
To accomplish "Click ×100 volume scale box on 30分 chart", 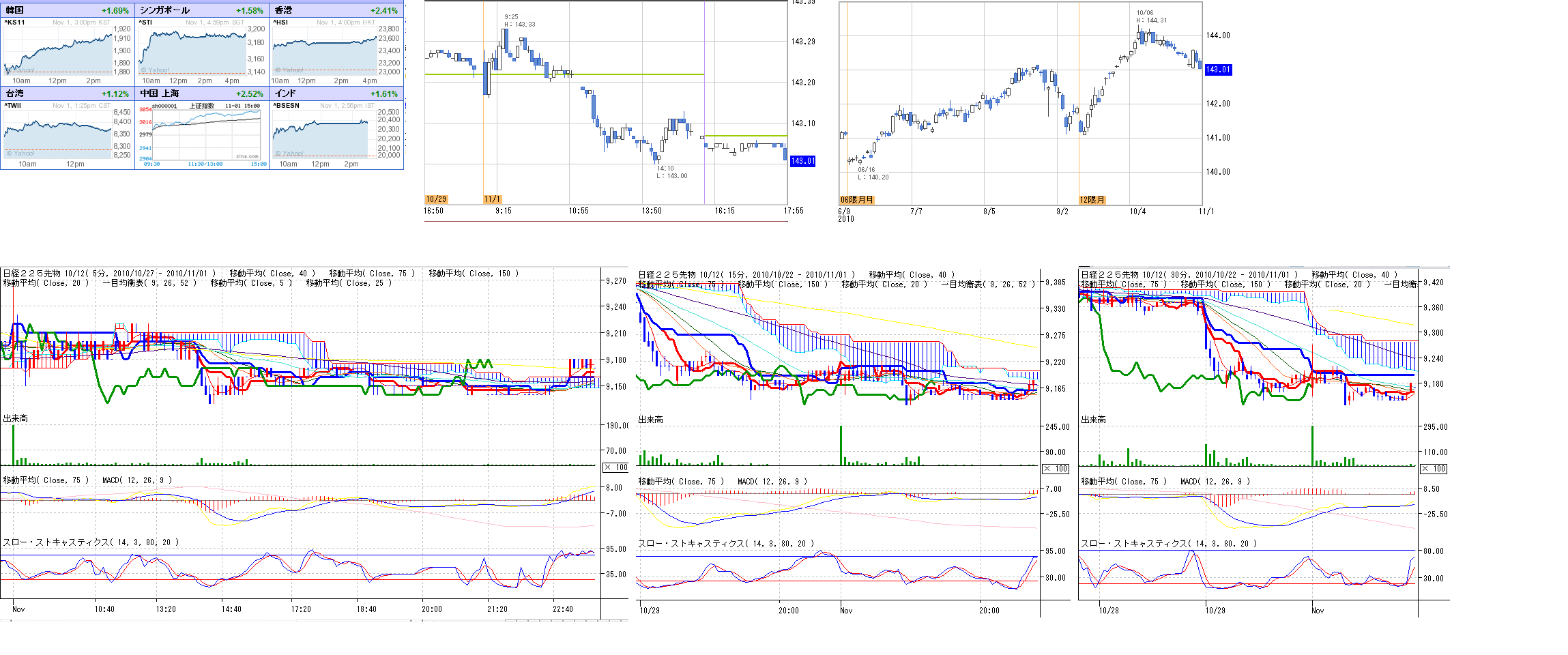I will [1434, 469].
